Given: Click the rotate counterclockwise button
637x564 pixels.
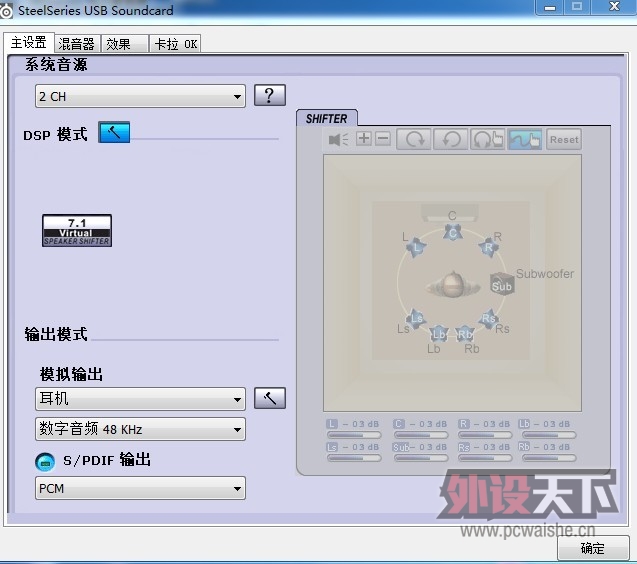Looking at the screenshot, I should 451,139.
